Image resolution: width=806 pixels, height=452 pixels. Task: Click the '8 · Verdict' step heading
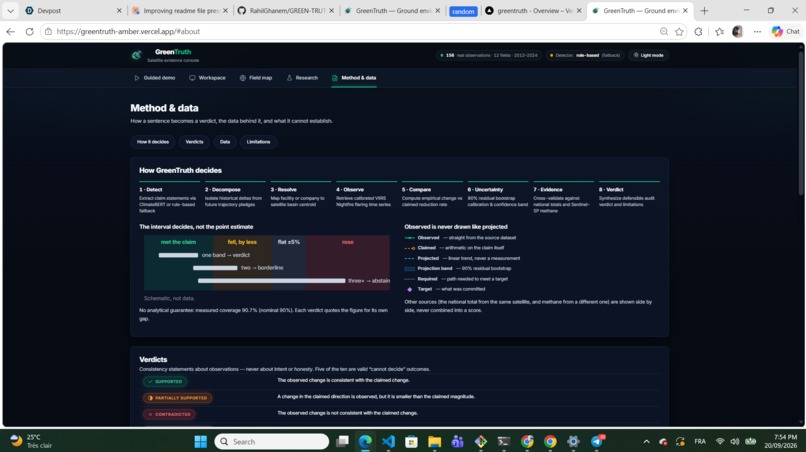tap(611, 189)
